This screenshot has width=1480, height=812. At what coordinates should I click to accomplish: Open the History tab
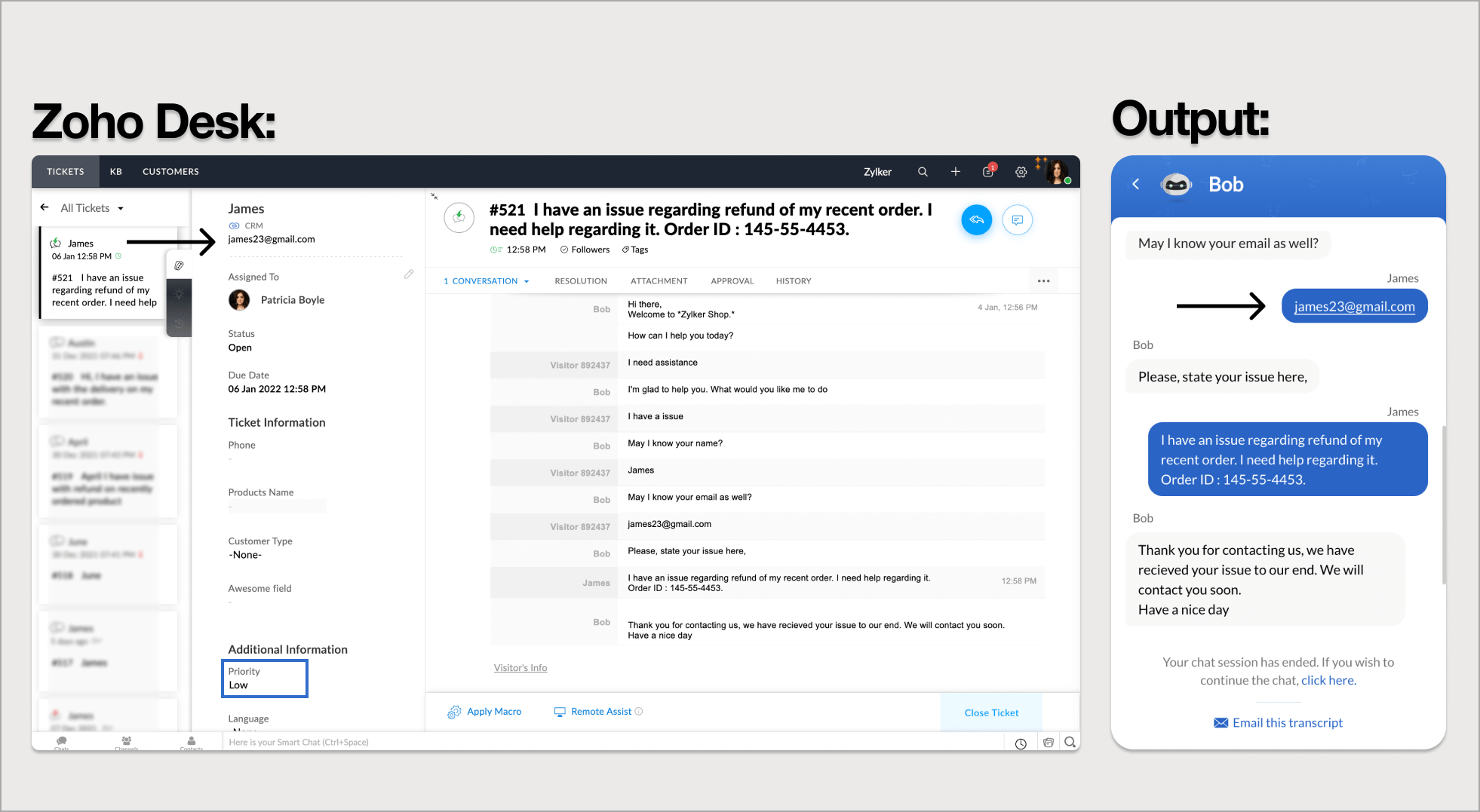[x=794, y=281]
